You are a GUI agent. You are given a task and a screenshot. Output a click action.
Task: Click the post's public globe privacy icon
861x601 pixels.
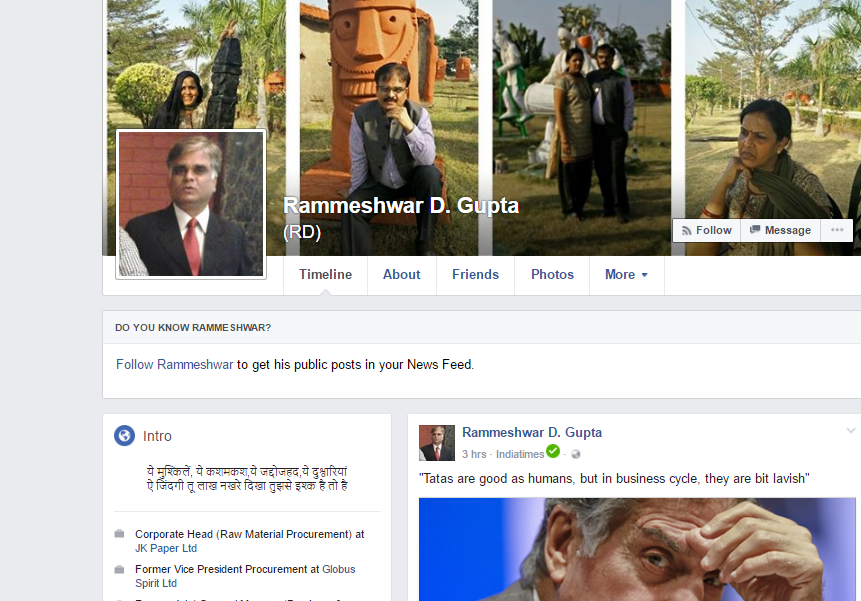click(x=575, y=454)
